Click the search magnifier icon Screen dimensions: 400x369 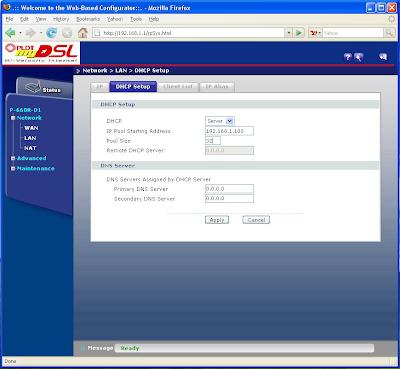pos(389,33)
